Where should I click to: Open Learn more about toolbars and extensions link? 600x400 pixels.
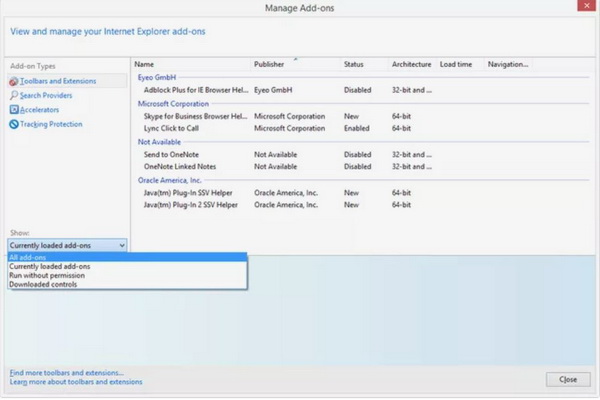76,382
